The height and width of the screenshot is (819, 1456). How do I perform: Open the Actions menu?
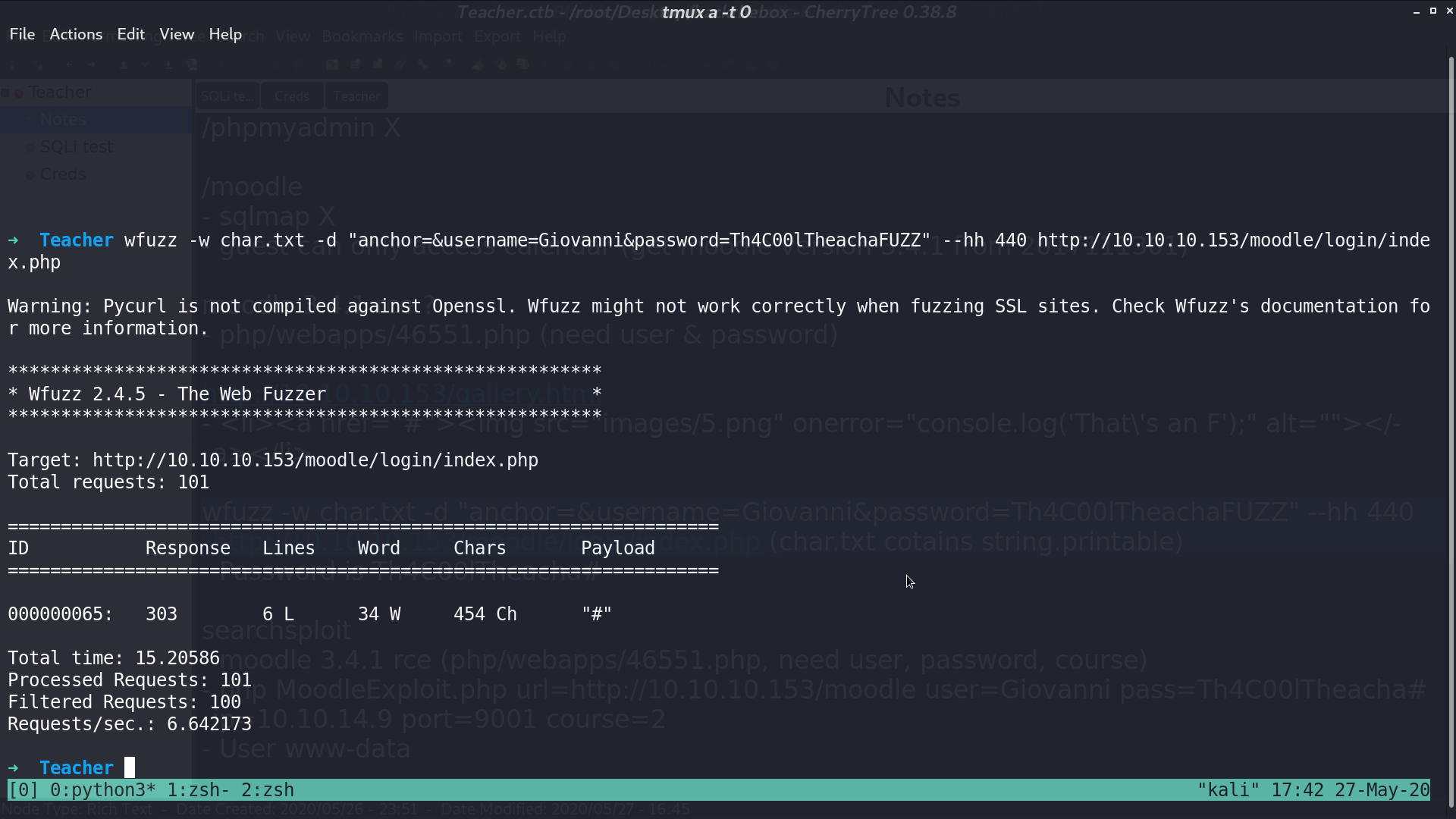tap(76, 34)
